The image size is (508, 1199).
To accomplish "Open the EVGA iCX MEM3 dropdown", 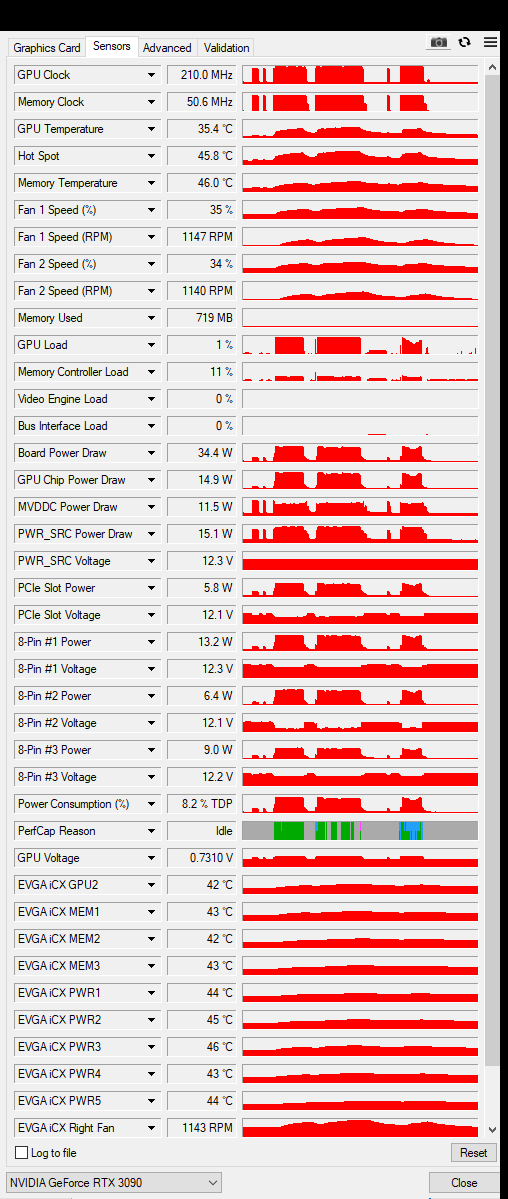I will coord(151,966).
